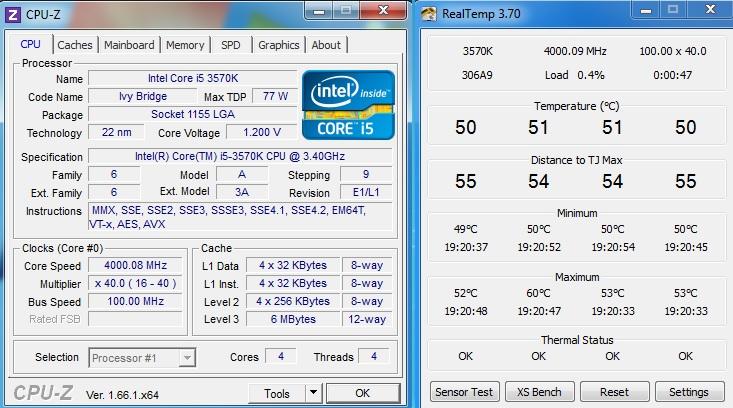Click Level 3 associativity value 12-way
Screen dimensions: 733x408
click(x=367, y=319)
